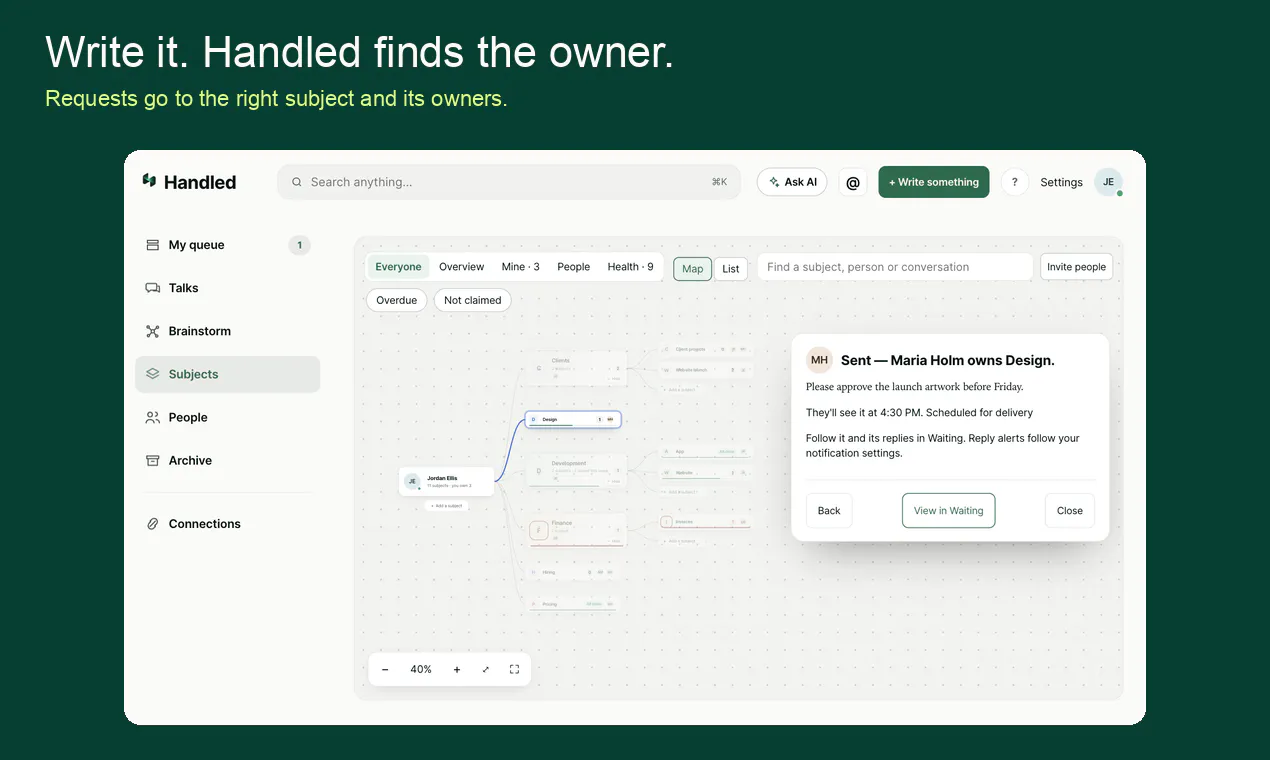Toggle the Not claimed filter chip
Viewport: 1270px width, 760px height.
click(473, 300)
